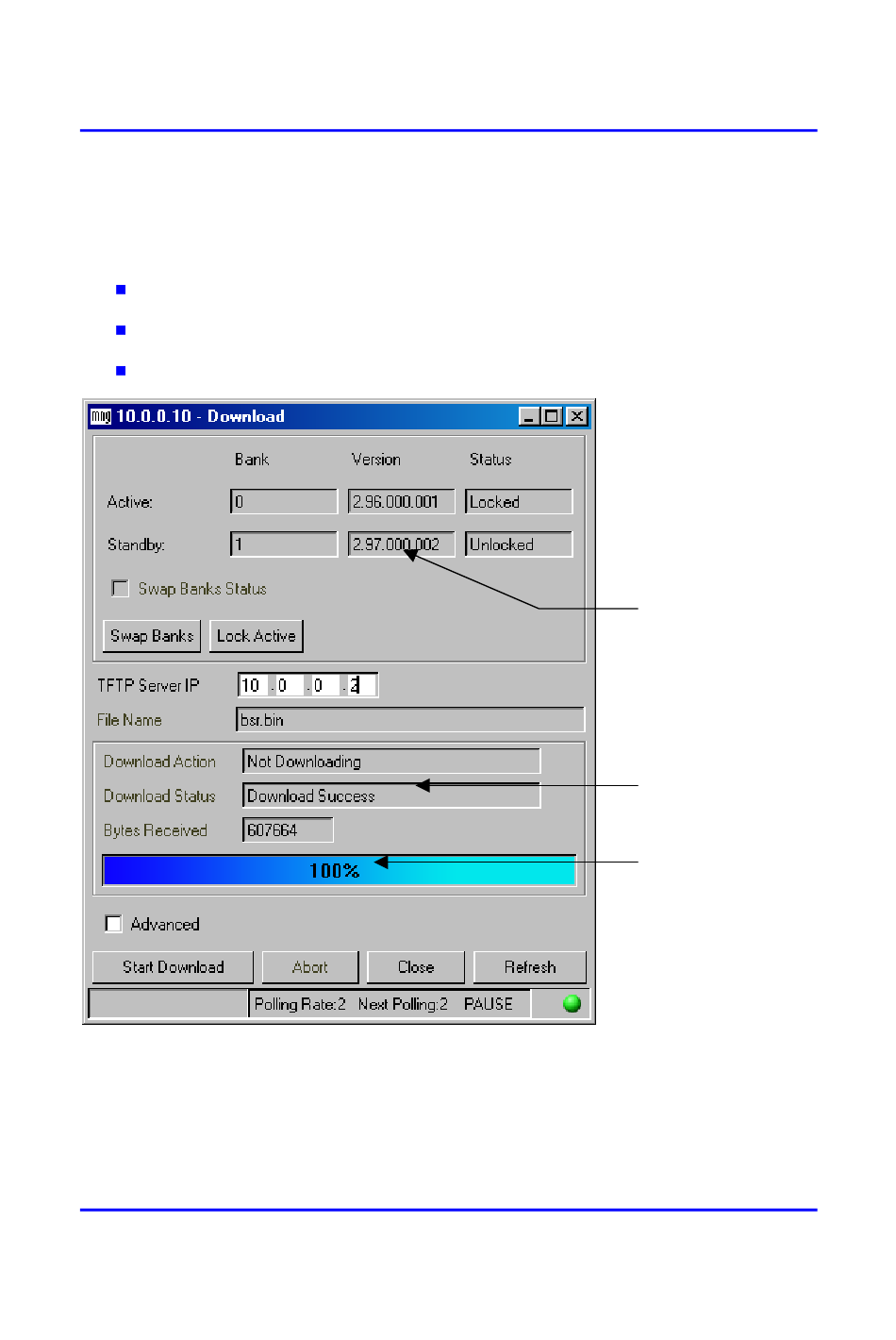
Task: Select last octet of TFTP Server IP
Action: tap(360, 685)
